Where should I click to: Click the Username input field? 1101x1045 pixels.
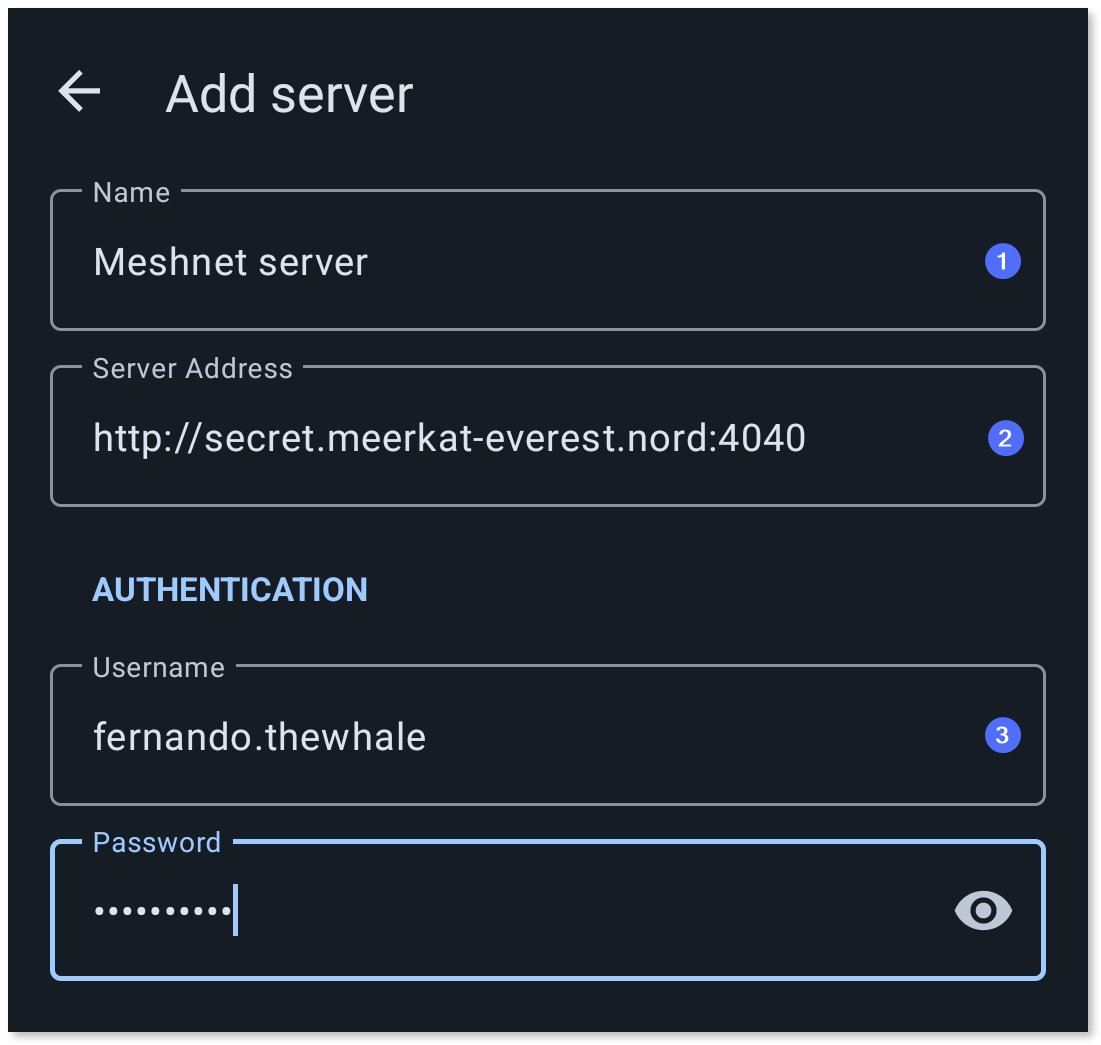[x=500, y=735]
